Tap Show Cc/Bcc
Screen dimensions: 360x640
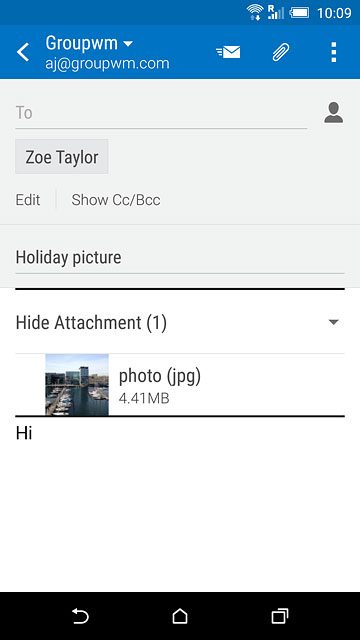click(116, 200)
